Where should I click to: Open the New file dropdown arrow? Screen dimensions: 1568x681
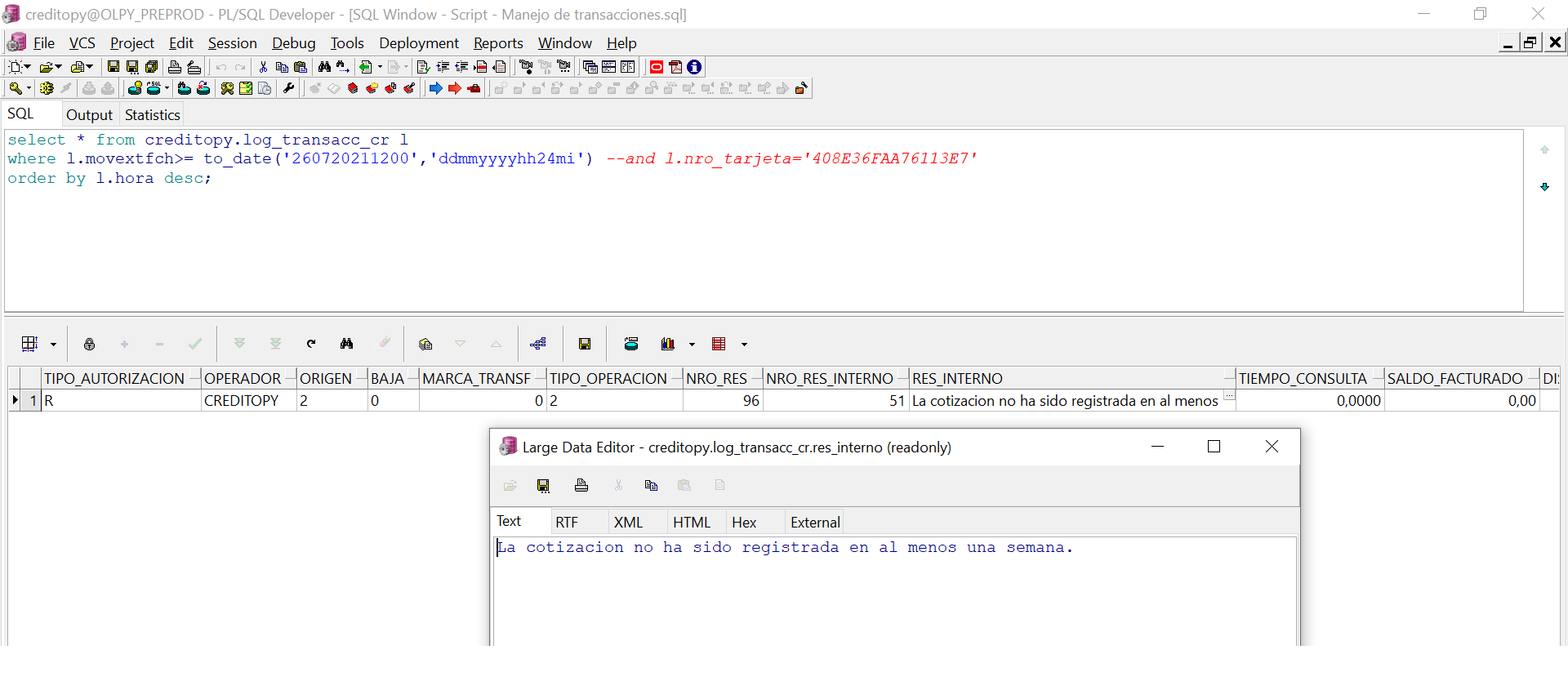(x=28, y=67)
